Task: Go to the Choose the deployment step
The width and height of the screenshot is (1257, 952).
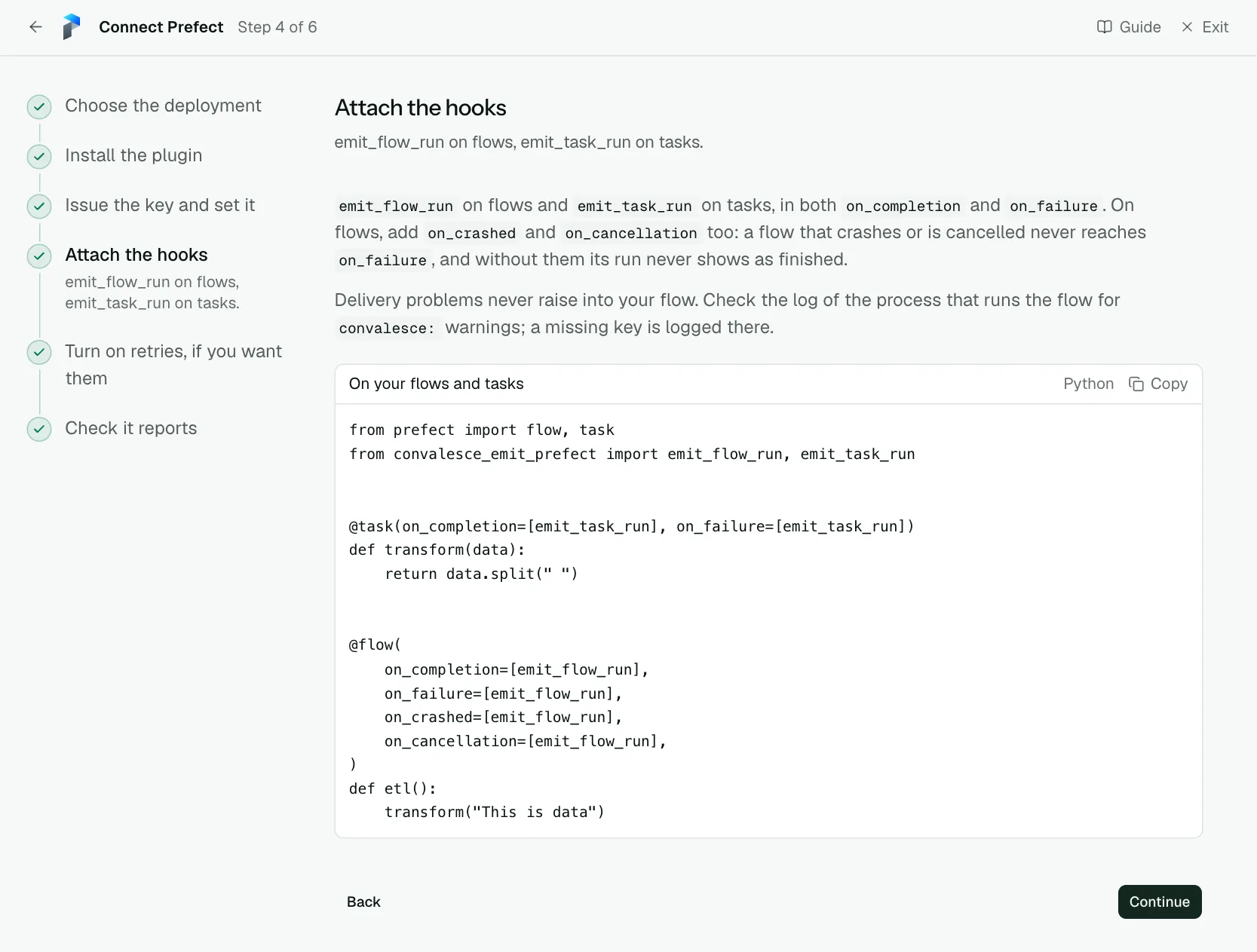Action: (163, 106)
